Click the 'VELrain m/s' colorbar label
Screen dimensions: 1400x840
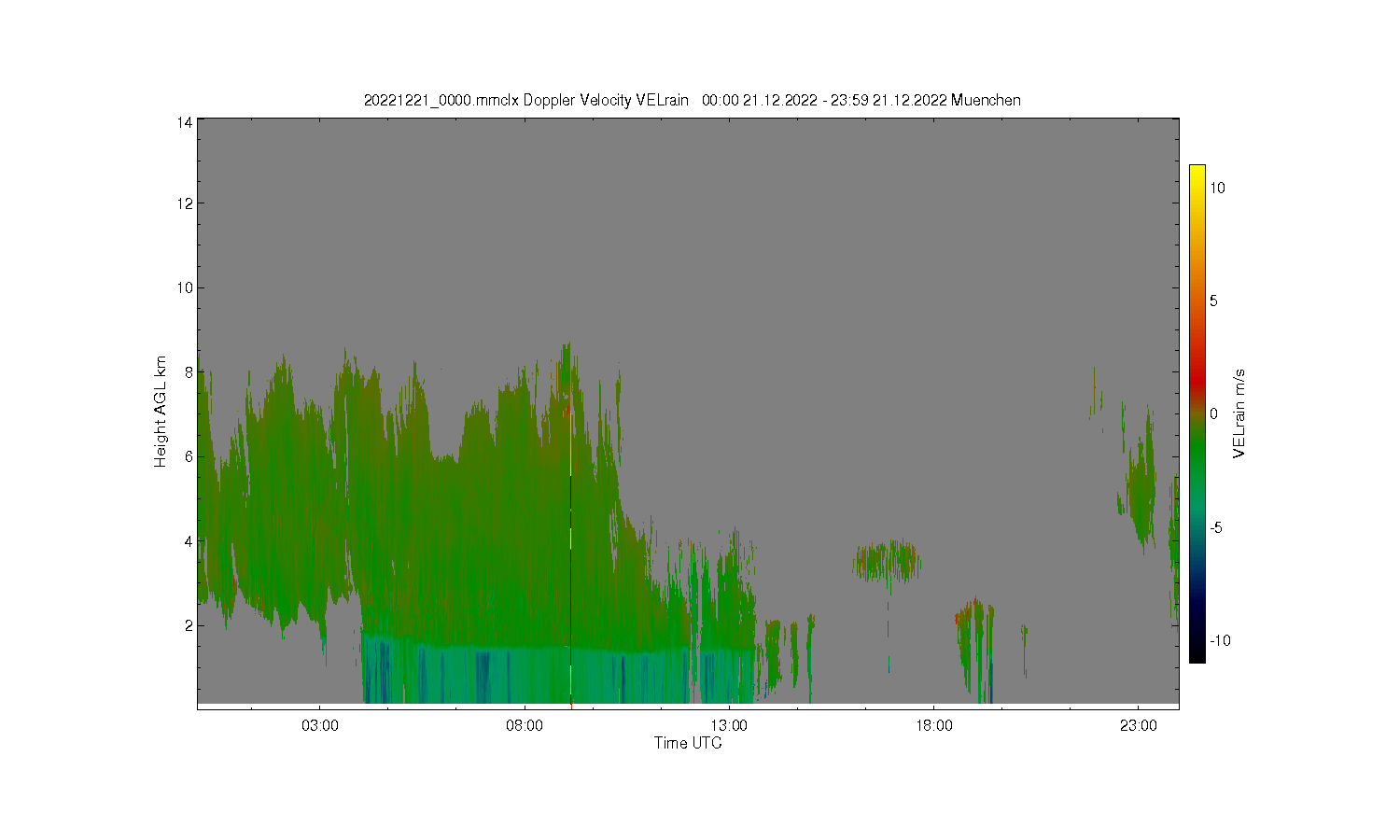(1239, 413)
